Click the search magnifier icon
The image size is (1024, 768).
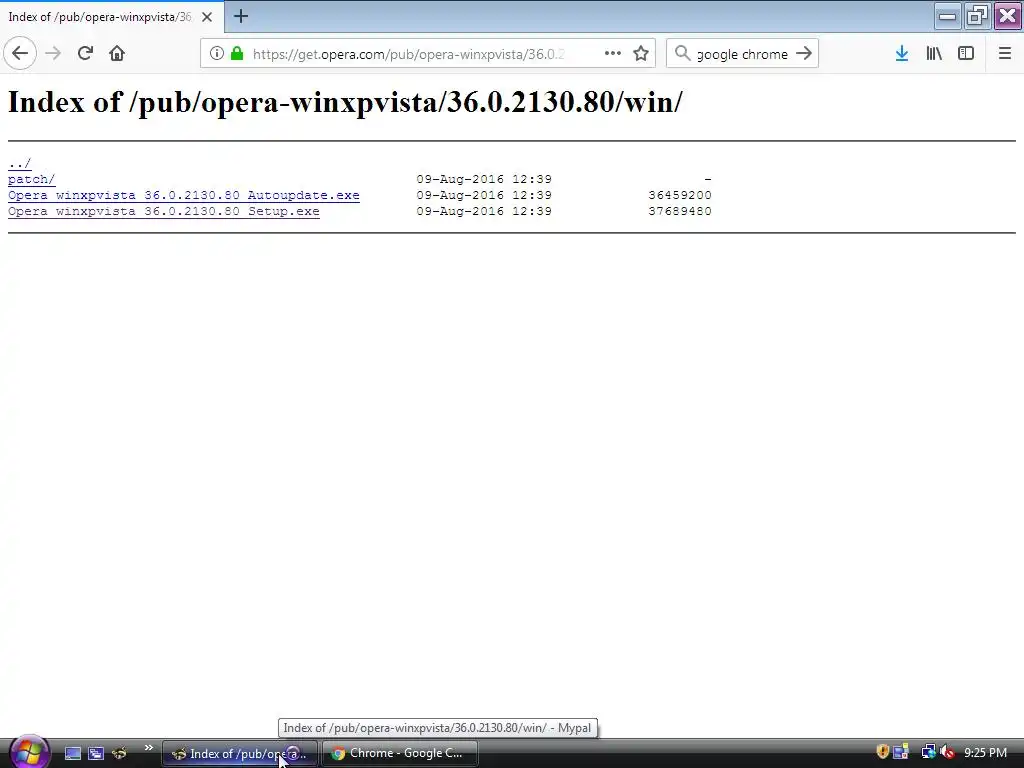(682, 54)
